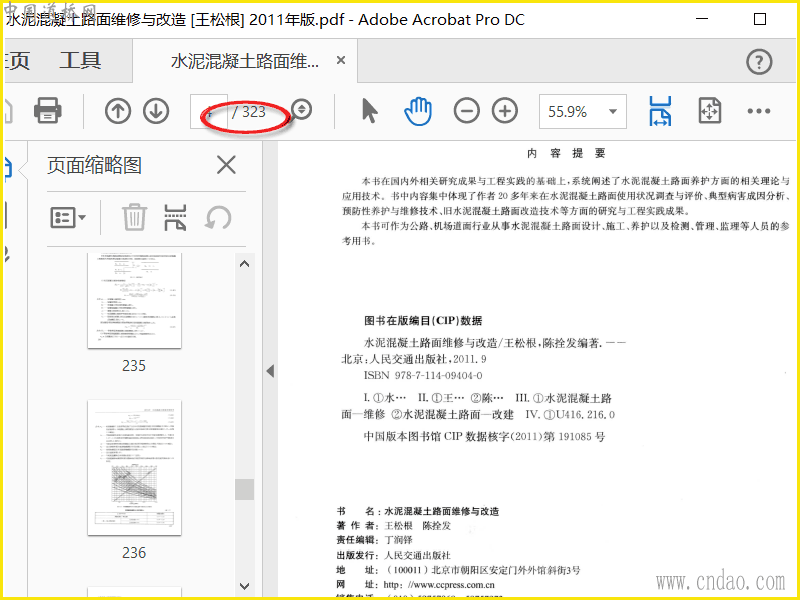Click the page label 235

point(134,365)
